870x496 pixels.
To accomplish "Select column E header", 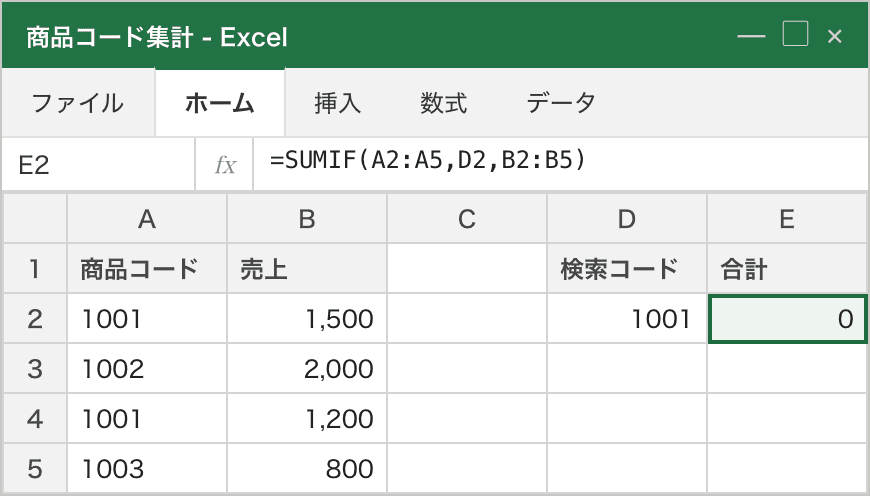I will point(787,219).
